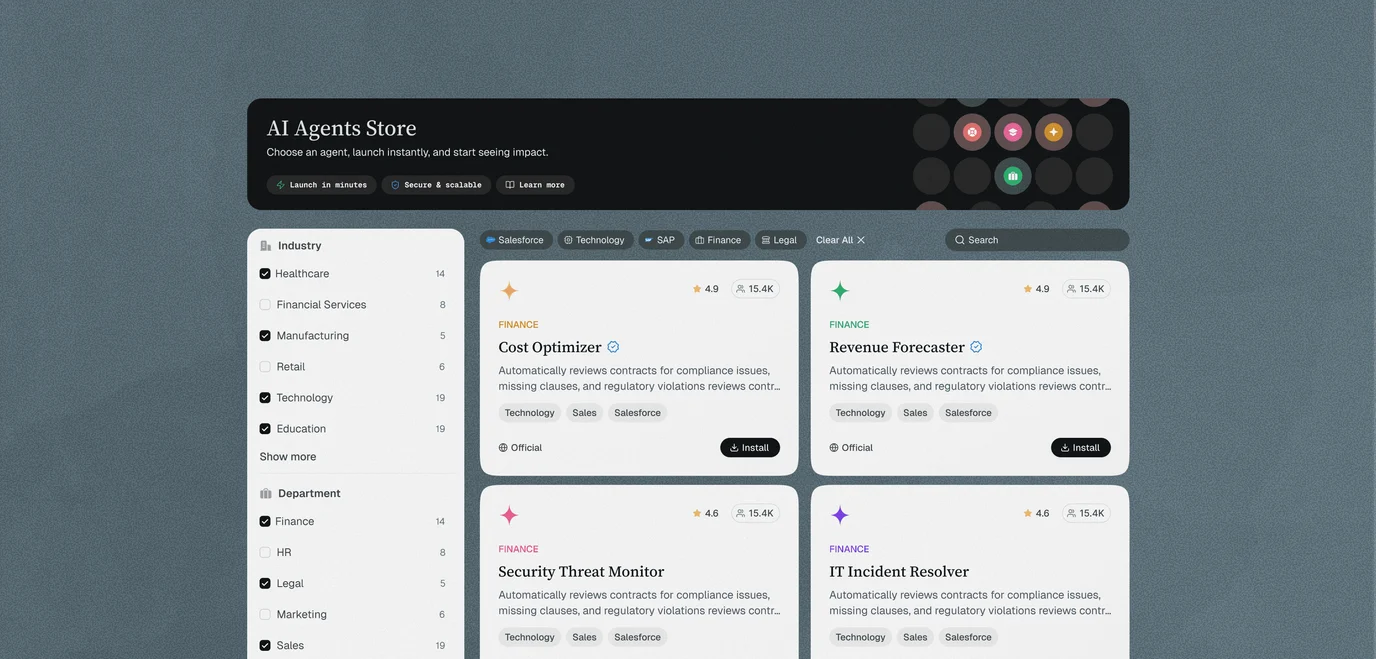
Task: Install the Cost Optimizer agent
Action: point(750,448)
